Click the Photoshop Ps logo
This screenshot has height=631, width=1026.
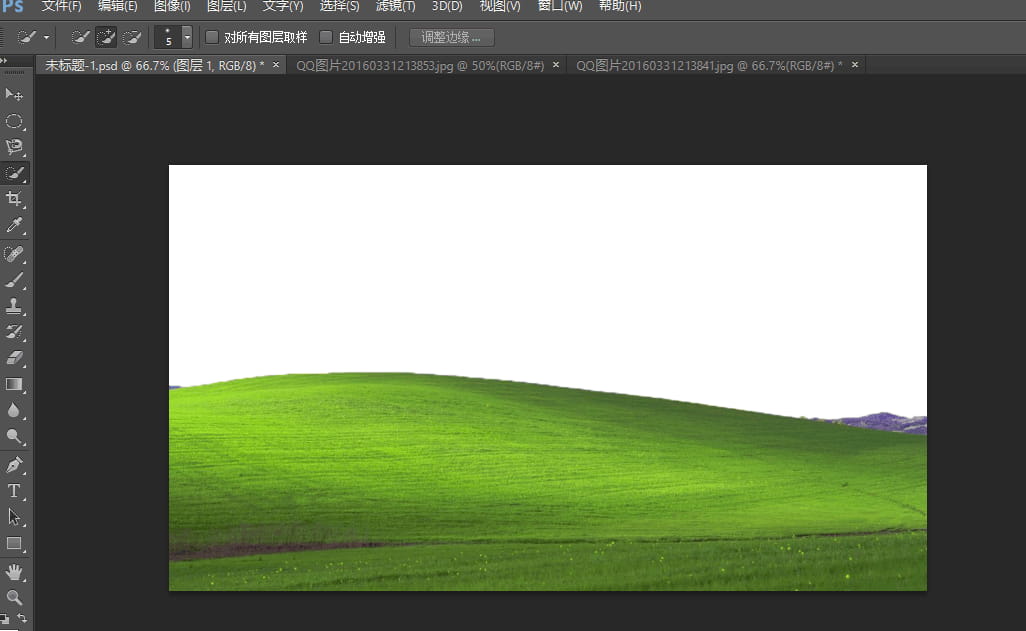tap(12, 7)
